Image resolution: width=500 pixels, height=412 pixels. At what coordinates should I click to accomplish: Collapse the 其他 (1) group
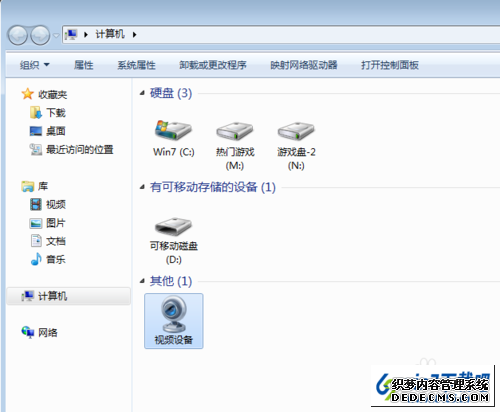142,281
